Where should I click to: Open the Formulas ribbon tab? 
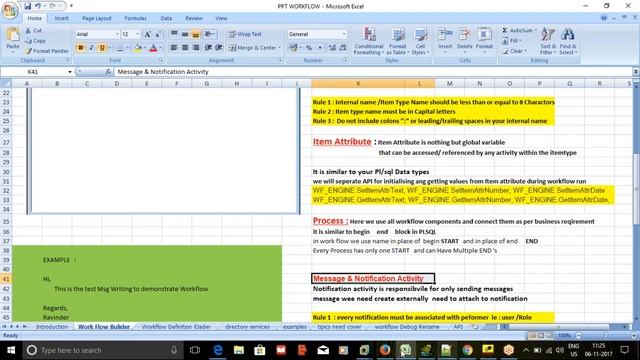[x=136, y=18]
